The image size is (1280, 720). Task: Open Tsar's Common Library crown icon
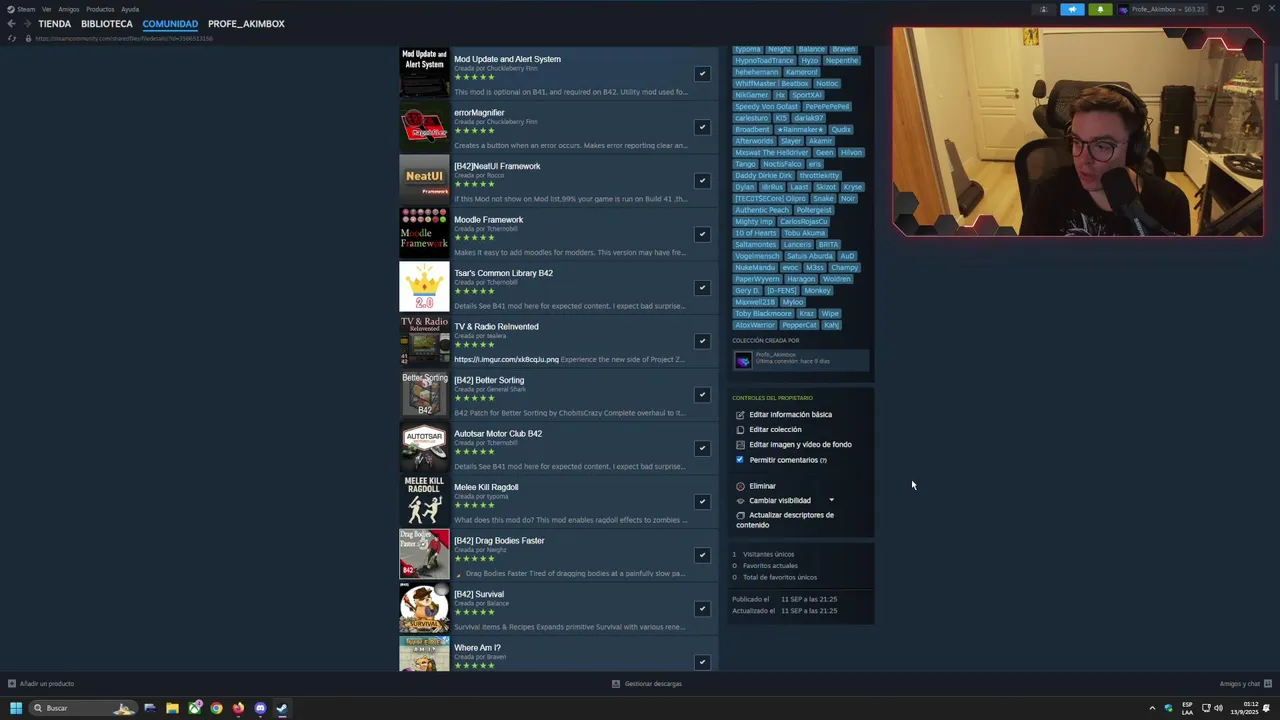(424, 287)
